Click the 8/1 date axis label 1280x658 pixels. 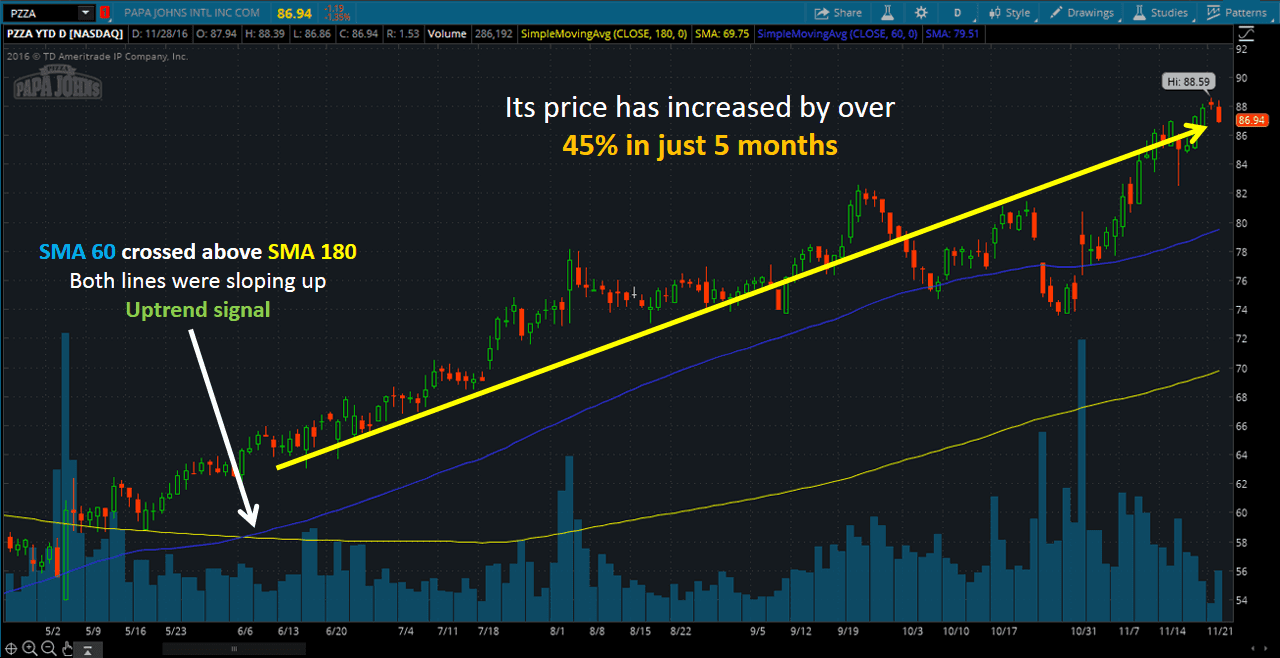(559, 631)
